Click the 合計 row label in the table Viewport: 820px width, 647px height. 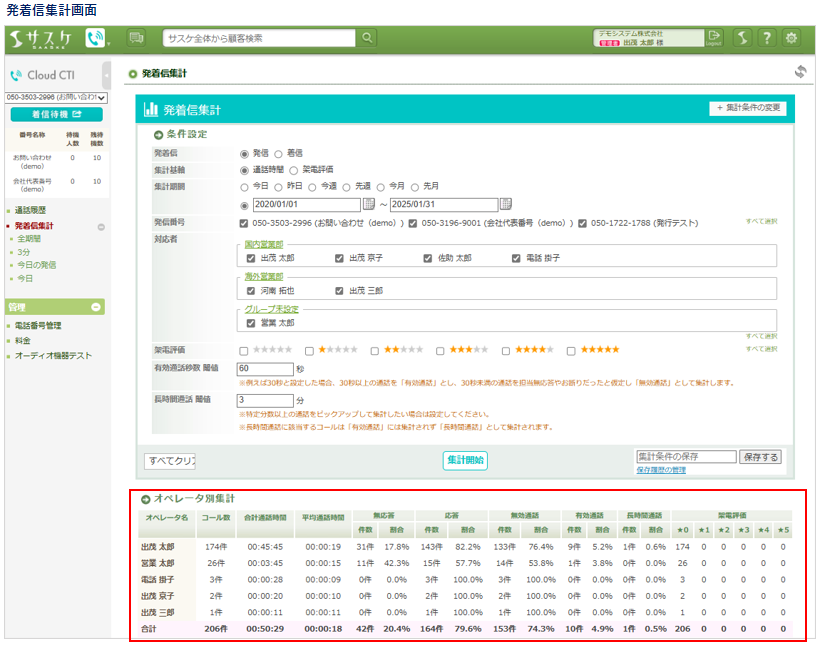pyautogui.click(x=149, y=629)
